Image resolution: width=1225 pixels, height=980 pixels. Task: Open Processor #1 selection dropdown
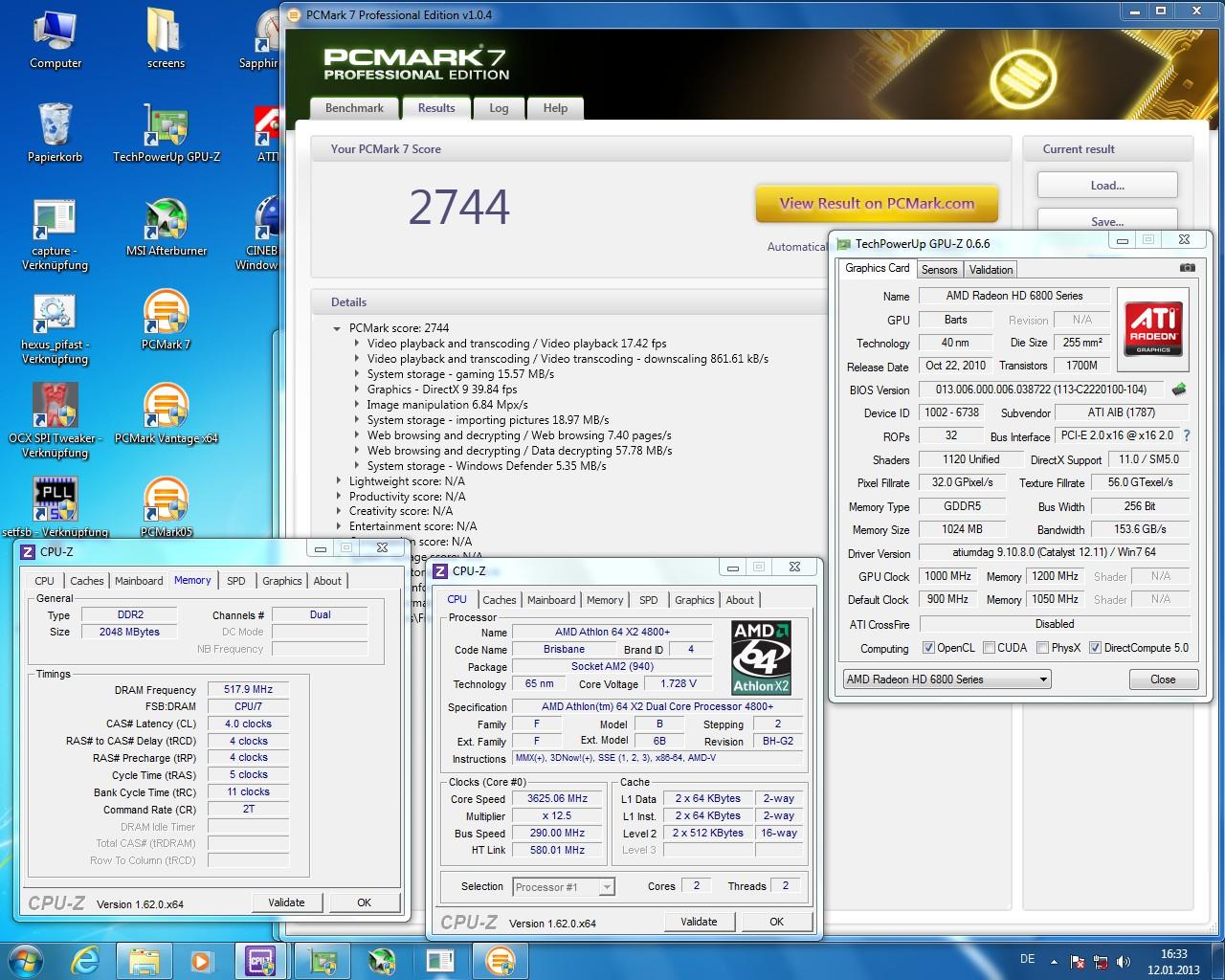click(x=564, y=887)
